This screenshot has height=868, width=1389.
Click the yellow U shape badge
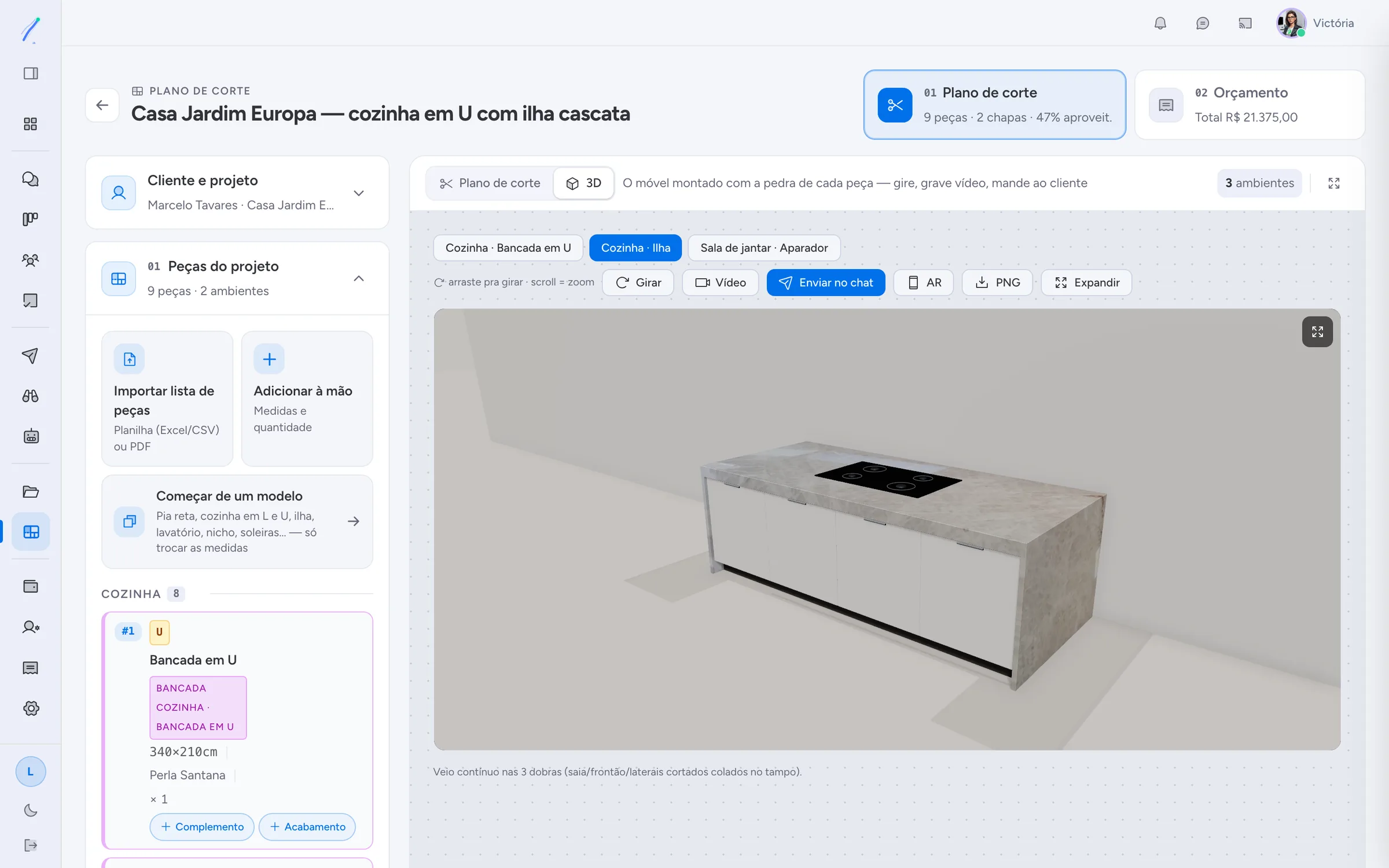pos(160,632)
